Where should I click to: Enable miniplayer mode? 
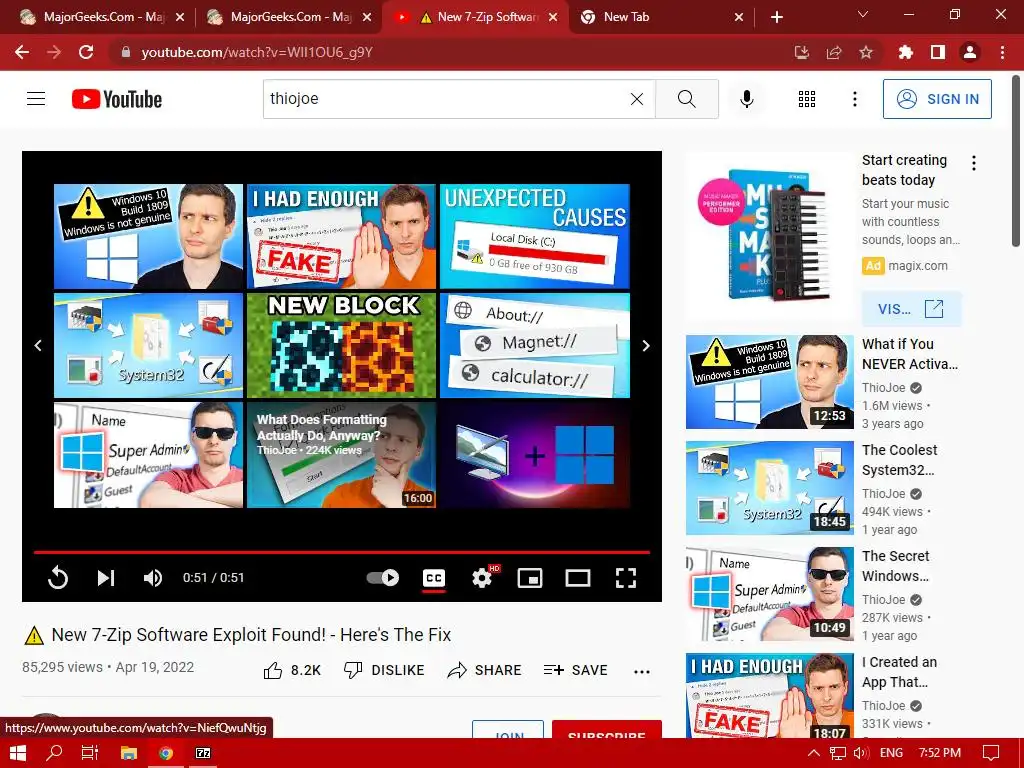click(530, 577)
